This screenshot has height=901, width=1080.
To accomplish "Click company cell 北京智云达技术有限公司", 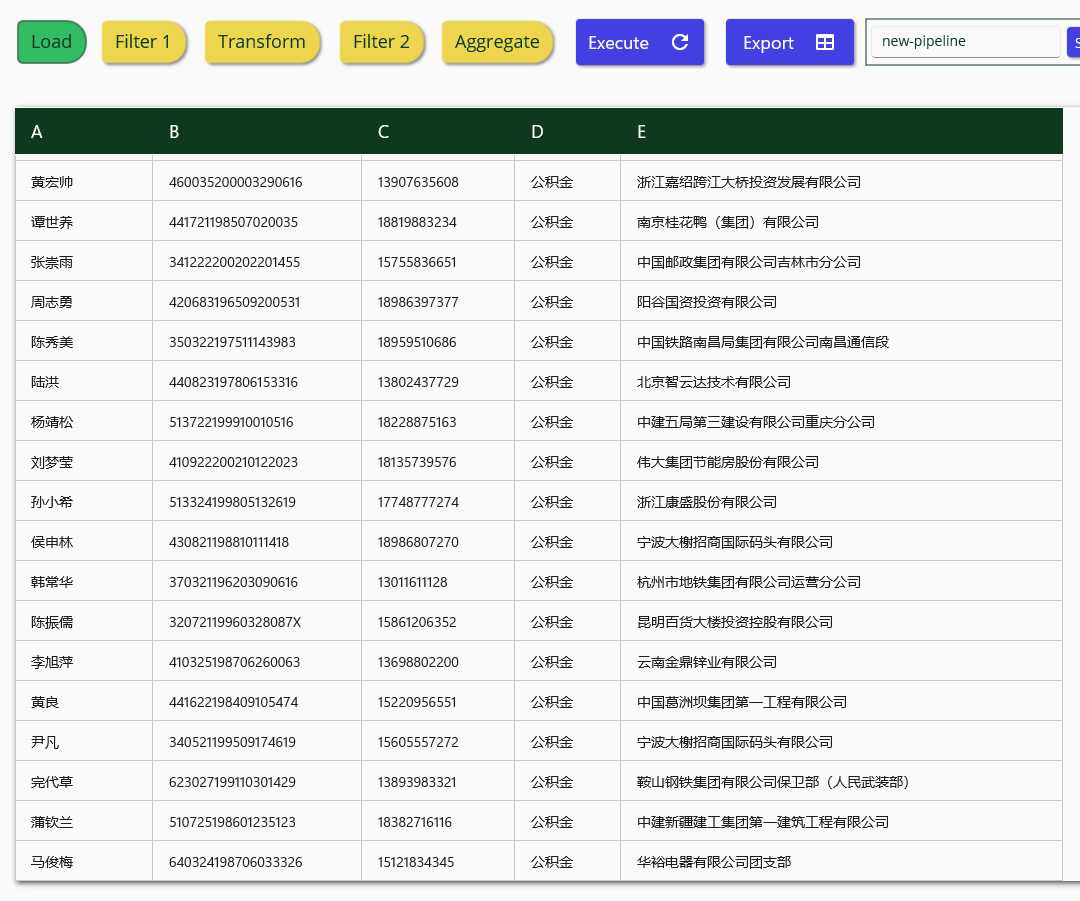I will click(x=841, y=382).
